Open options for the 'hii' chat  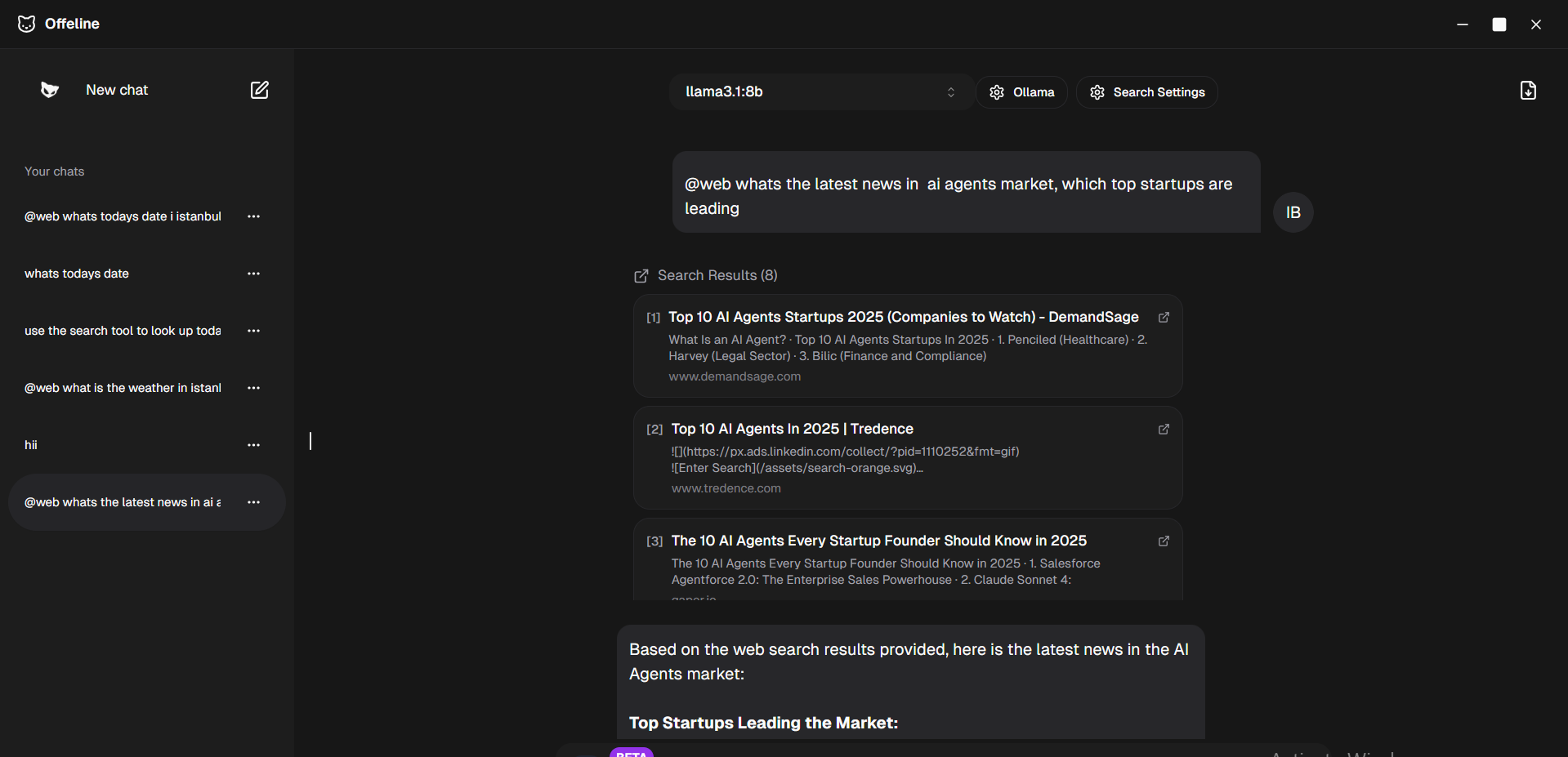click(253, 445)
